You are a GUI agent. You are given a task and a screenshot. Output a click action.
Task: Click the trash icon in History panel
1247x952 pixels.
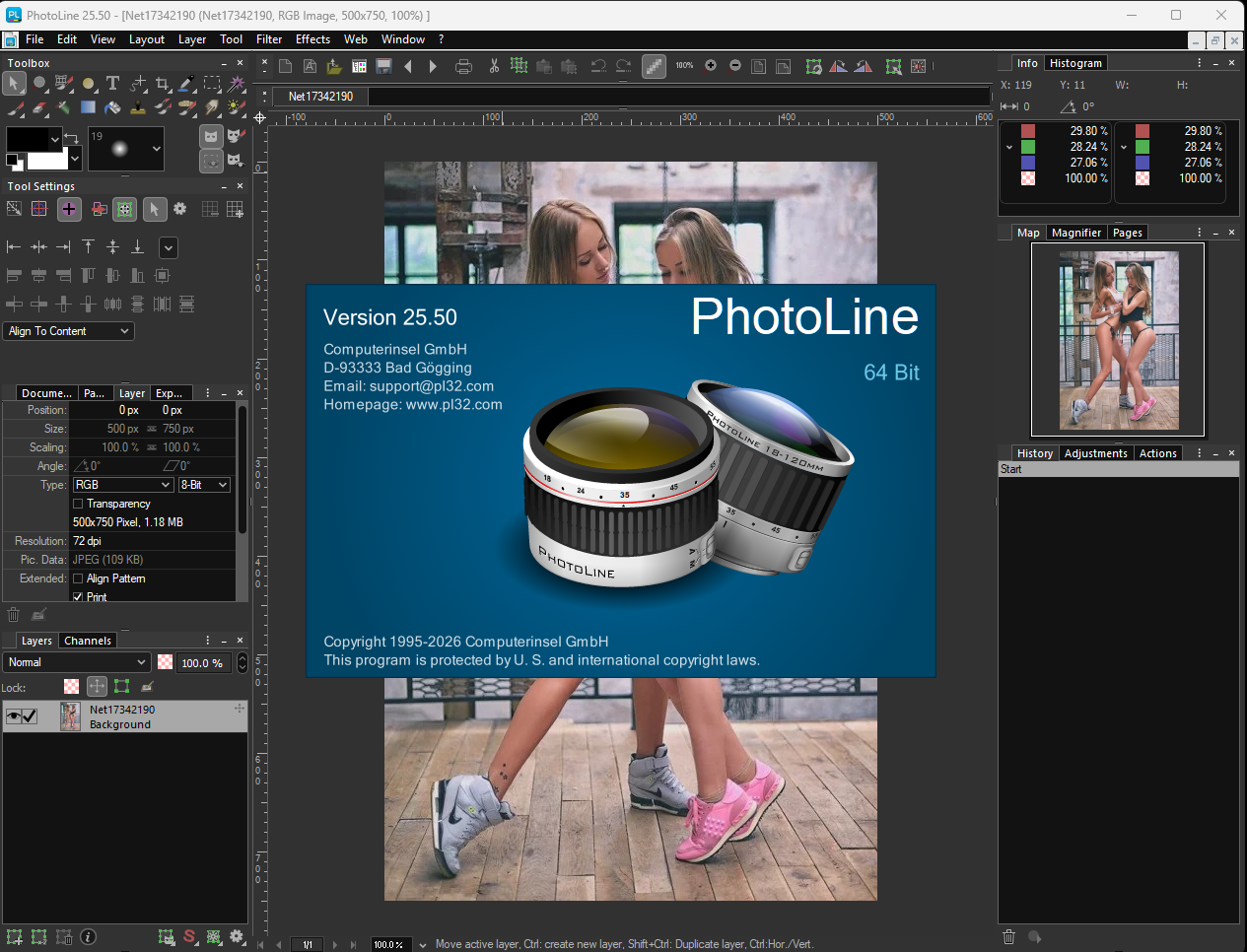(x=1008, y=936)
